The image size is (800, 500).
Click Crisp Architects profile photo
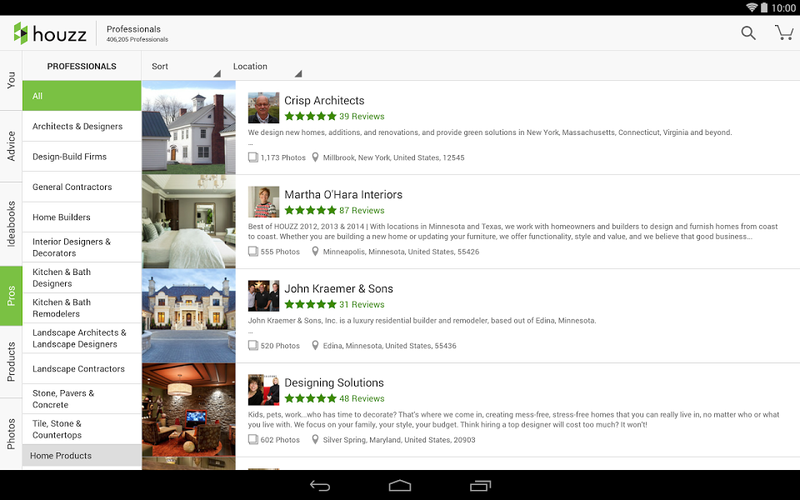tap(263, 108)
